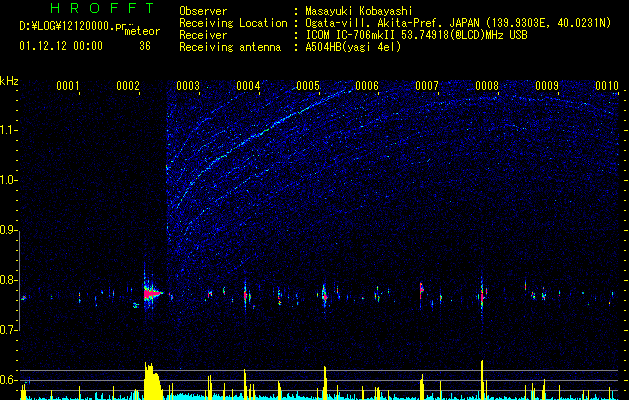This screenshot has height=400, width=629.
Task: Click time marker 0004
Action: click(x=248, y=85)
